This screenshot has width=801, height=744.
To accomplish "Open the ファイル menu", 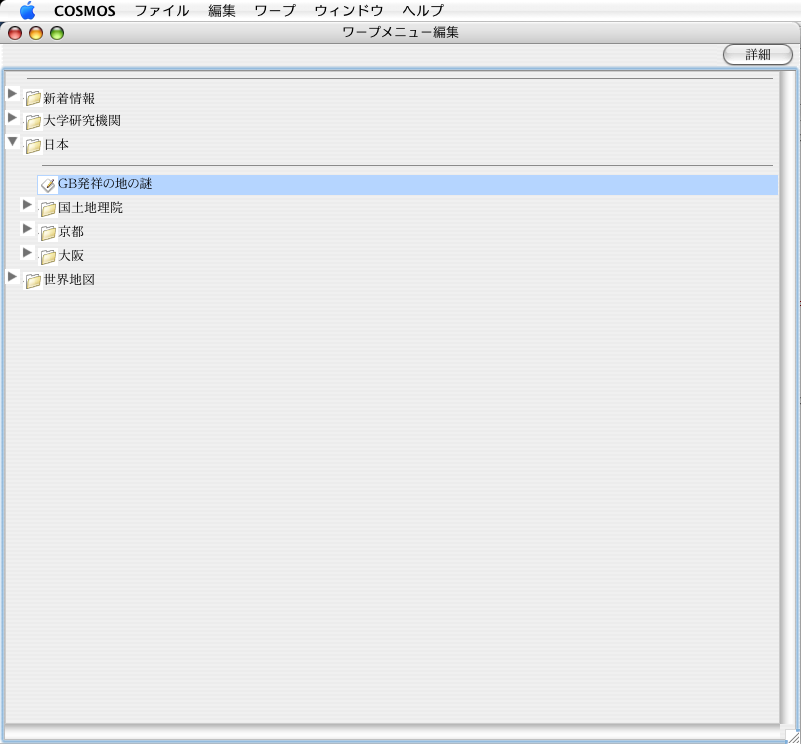I will pyautogui.click(x=161, y=11).
